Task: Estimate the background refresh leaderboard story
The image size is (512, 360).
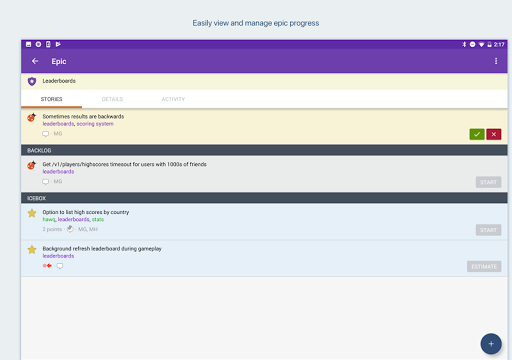Action: 484,266
